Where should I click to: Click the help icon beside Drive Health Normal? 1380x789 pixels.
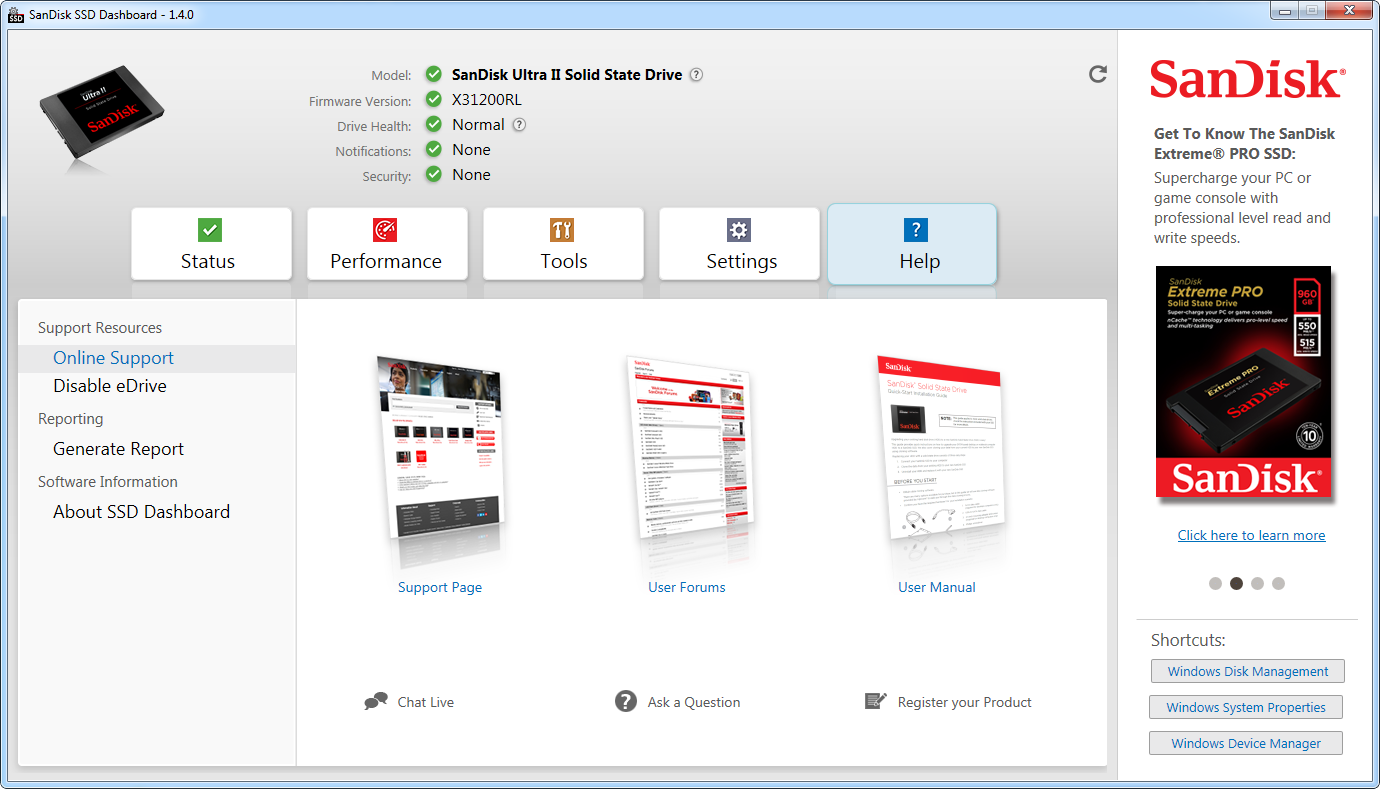519,125
